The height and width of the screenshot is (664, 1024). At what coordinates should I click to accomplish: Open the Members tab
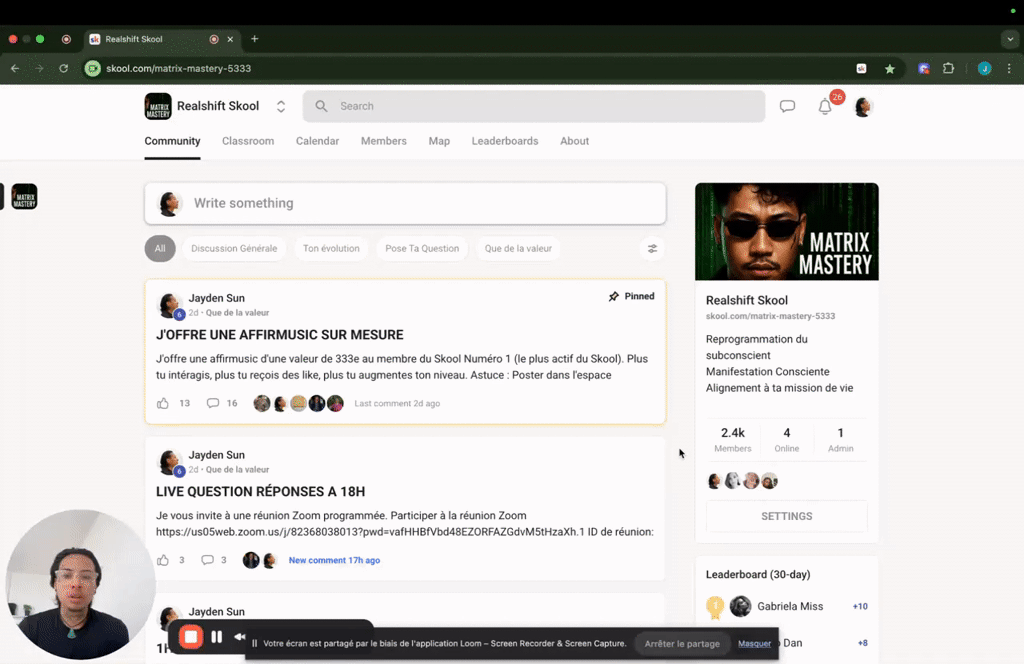tap(384, 141)
